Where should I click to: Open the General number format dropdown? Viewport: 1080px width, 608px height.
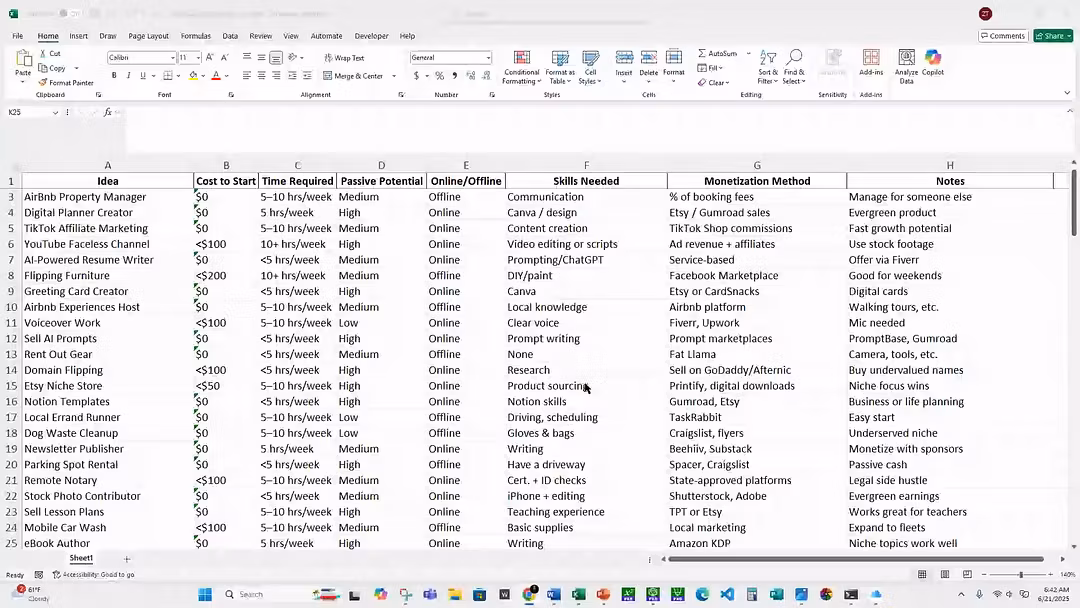pos(488,58)
